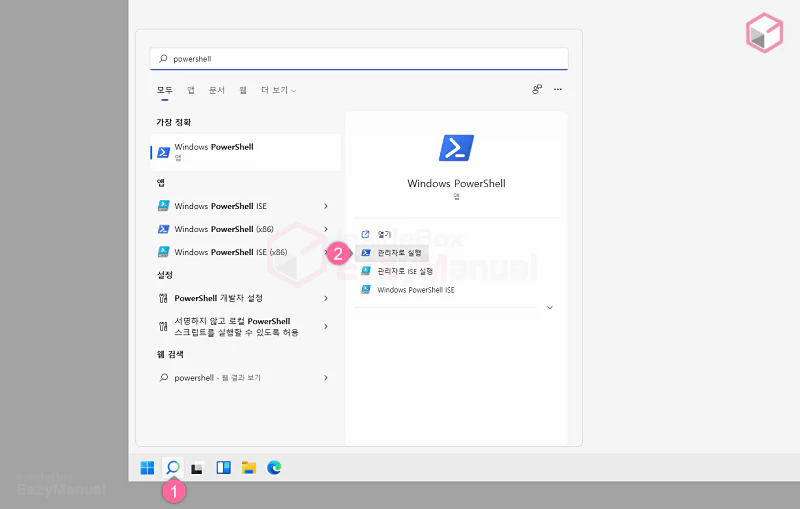
Task: Click the magnifier icon inside the search box
Action: 163,59
